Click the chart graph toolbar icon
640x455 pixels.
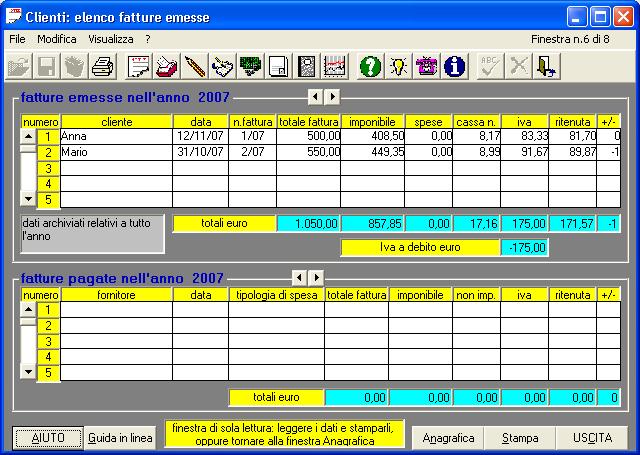coord(335,66)
